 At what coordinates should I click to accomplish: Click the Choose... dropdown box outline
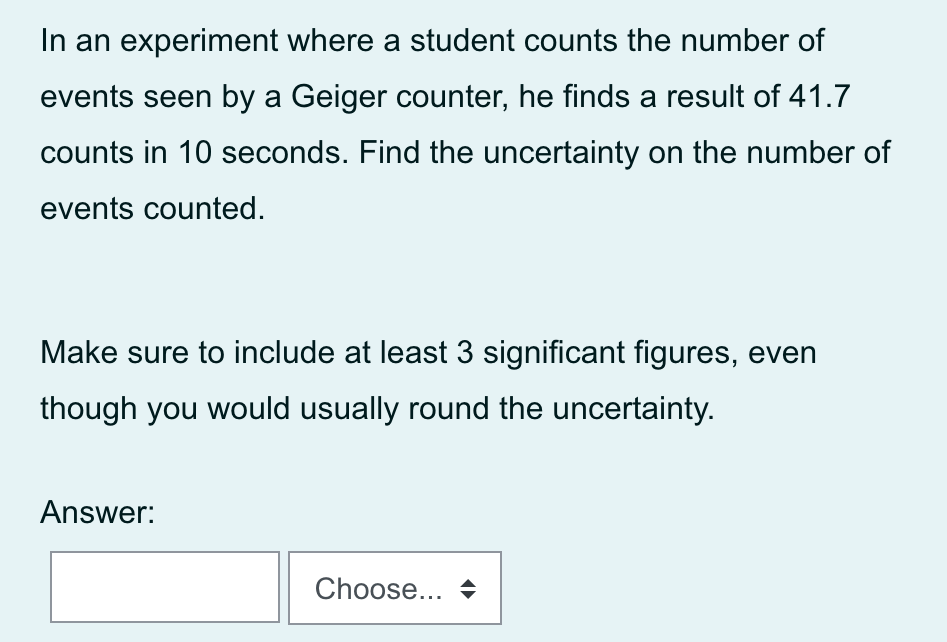point(394,556)
